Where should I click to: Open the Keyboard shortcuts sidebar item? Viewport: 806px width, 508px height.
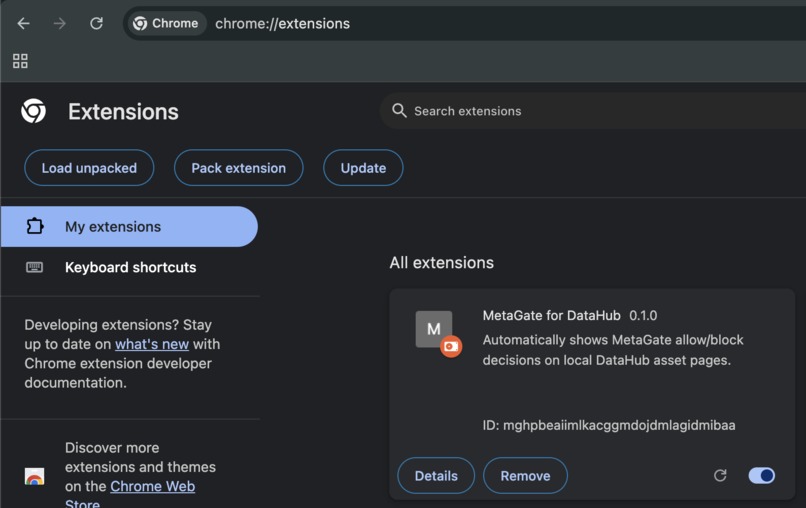(x=129, y=267)
